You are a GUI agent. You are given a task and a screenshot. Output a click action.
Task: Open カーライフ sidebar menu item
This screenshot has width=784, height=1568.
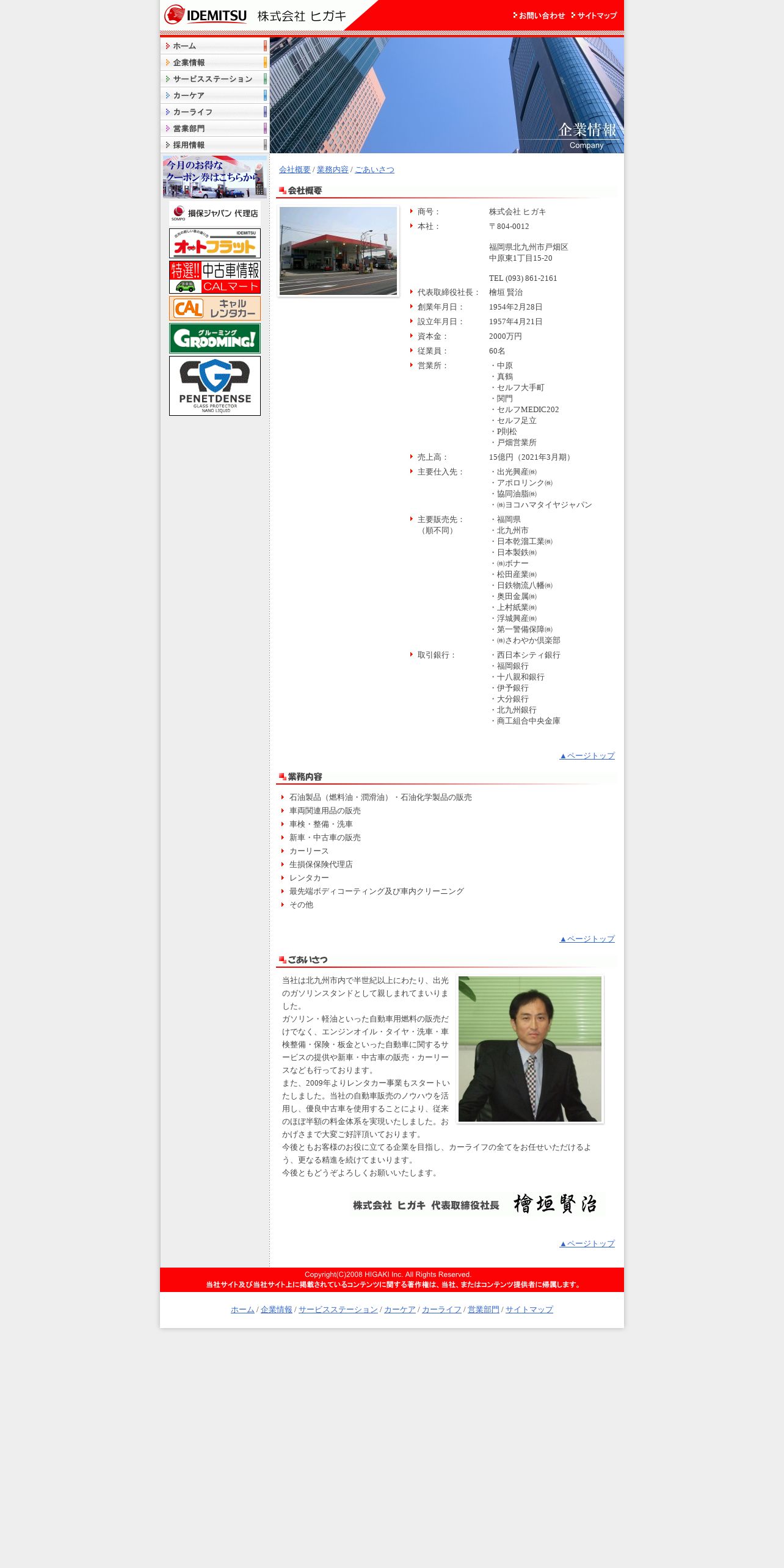coord(214,112)
